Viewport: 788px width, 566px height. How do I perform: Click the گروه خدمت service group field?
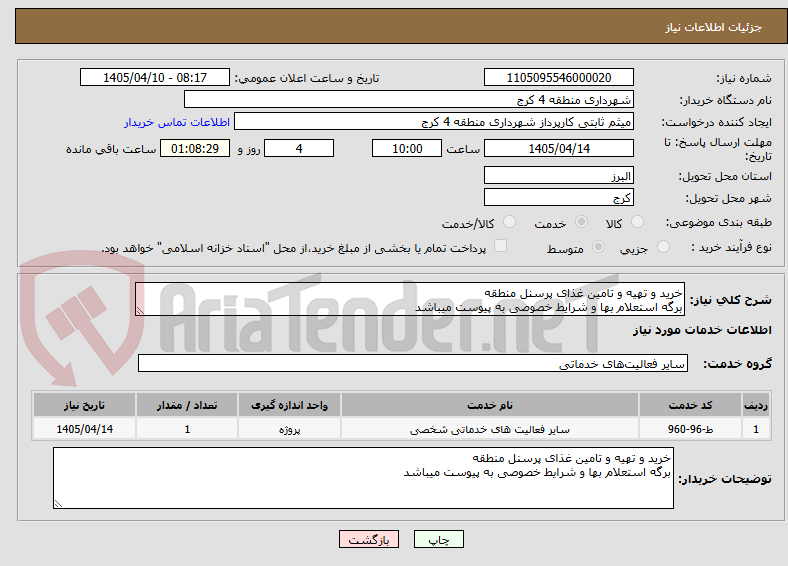point(413,363)
